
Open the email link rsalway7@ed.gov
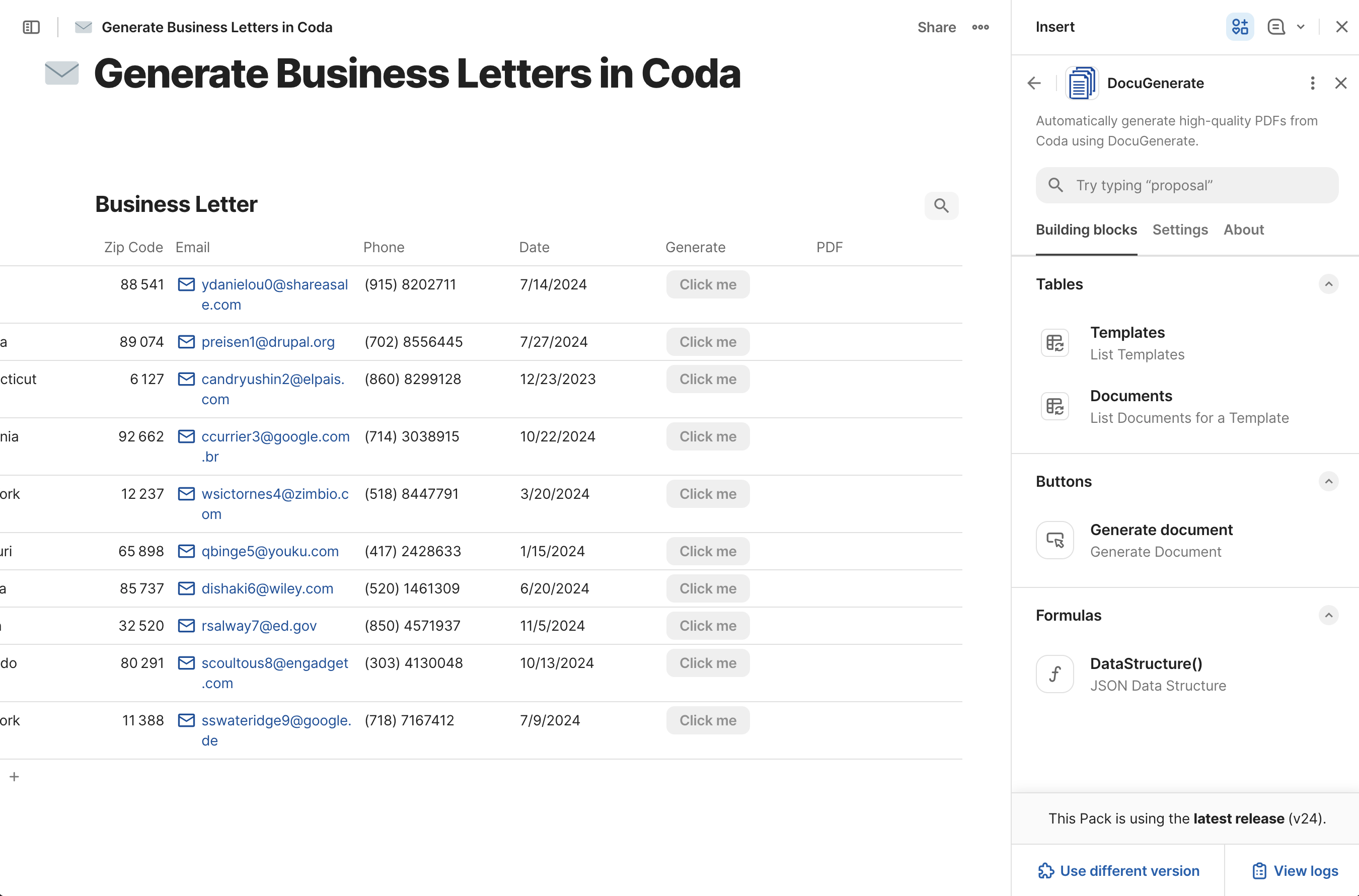(x=259, y=625)
